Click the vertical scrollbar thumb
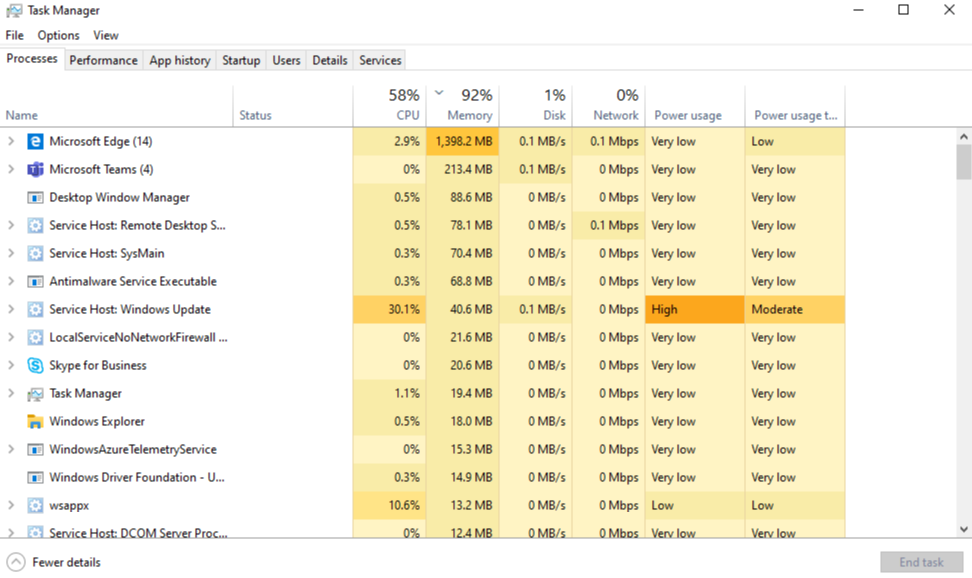 [963, 162]
